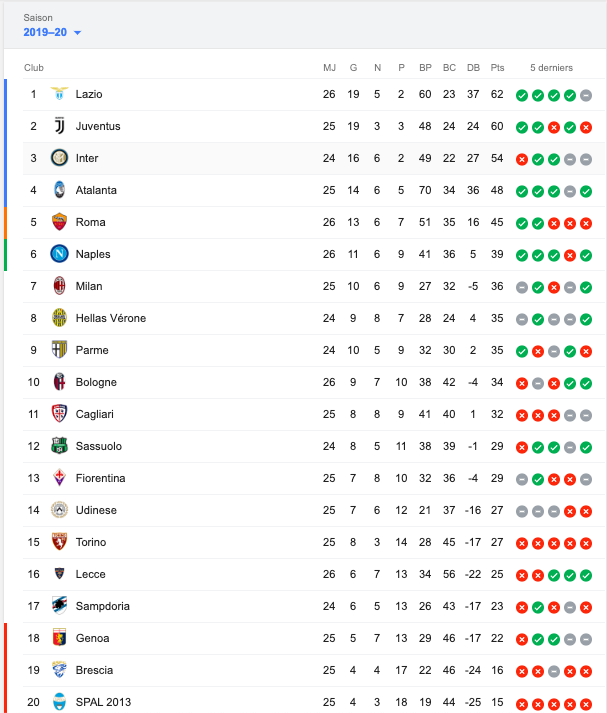Viewport: 607px width, 713px height.
Task: Click the Genoa club crest
Action: [59, 638]
